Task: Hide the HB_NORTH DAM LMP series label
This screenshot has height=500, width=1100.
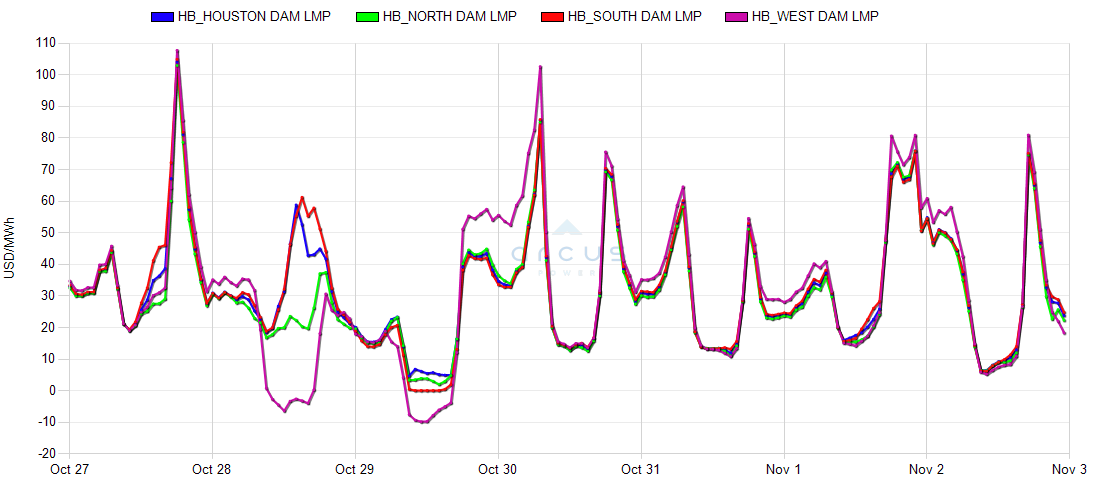Action: point(449,16)
